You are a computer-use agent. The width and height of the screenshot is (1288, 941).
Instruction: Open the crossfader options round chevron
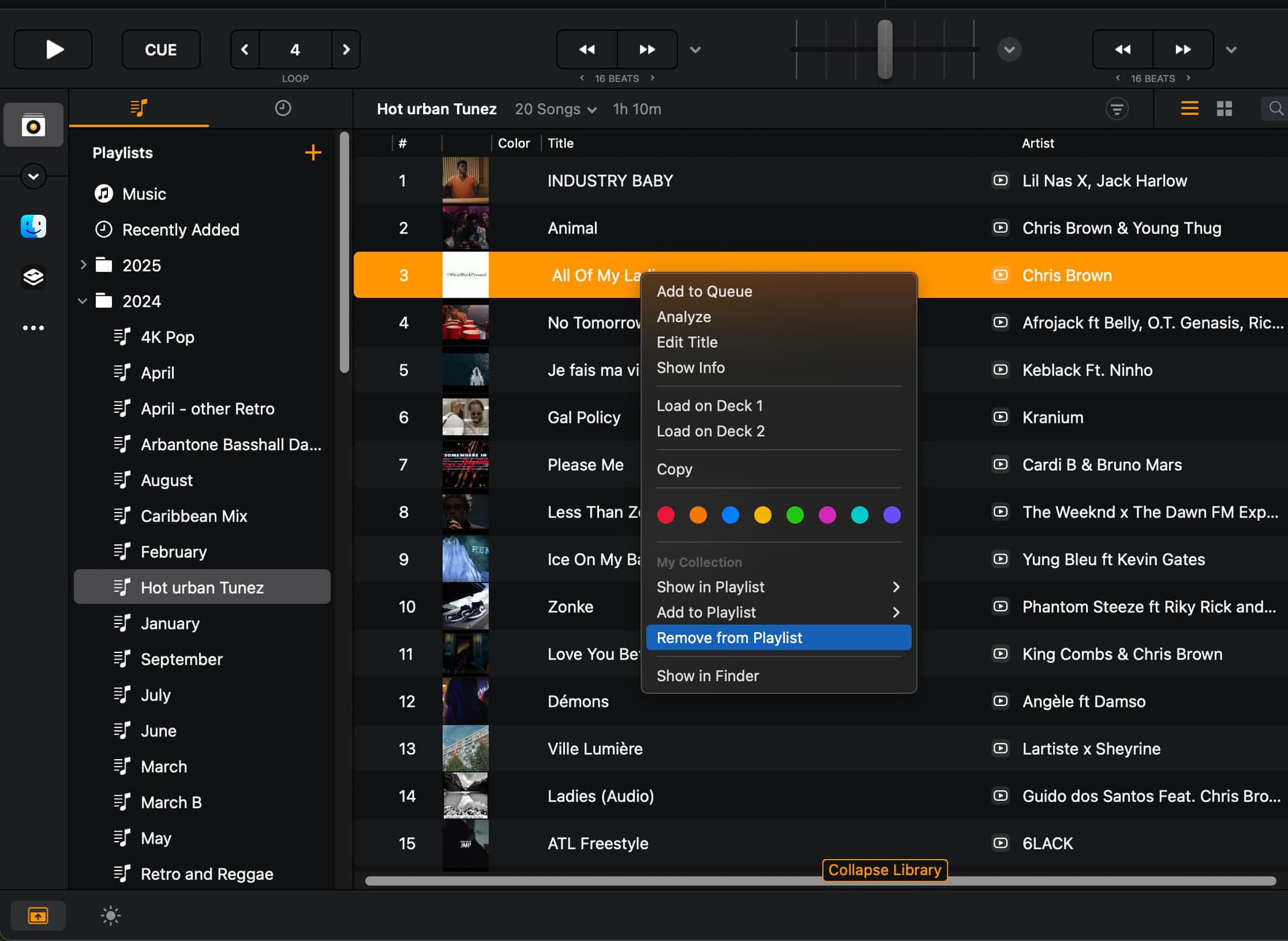click(1009, 49)
